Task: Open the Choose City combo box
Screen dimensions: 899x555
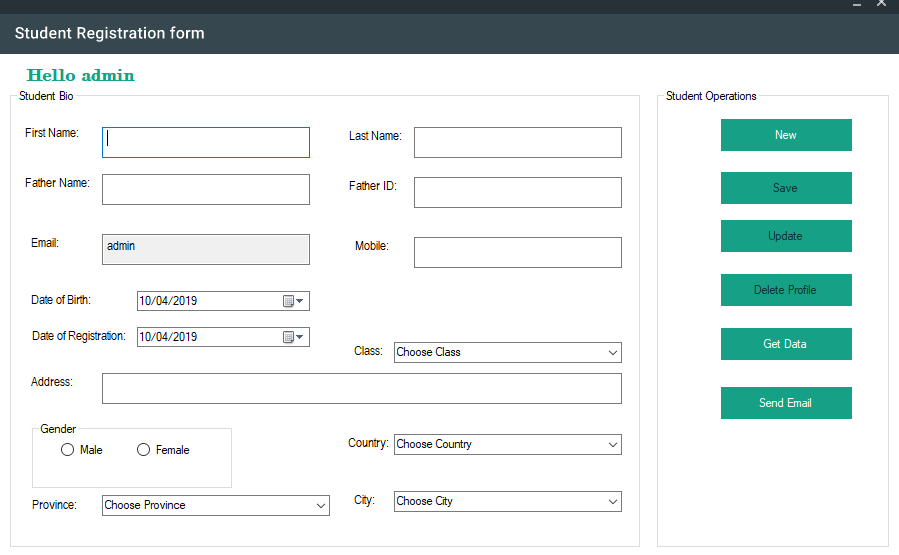Action: [507, 502]
